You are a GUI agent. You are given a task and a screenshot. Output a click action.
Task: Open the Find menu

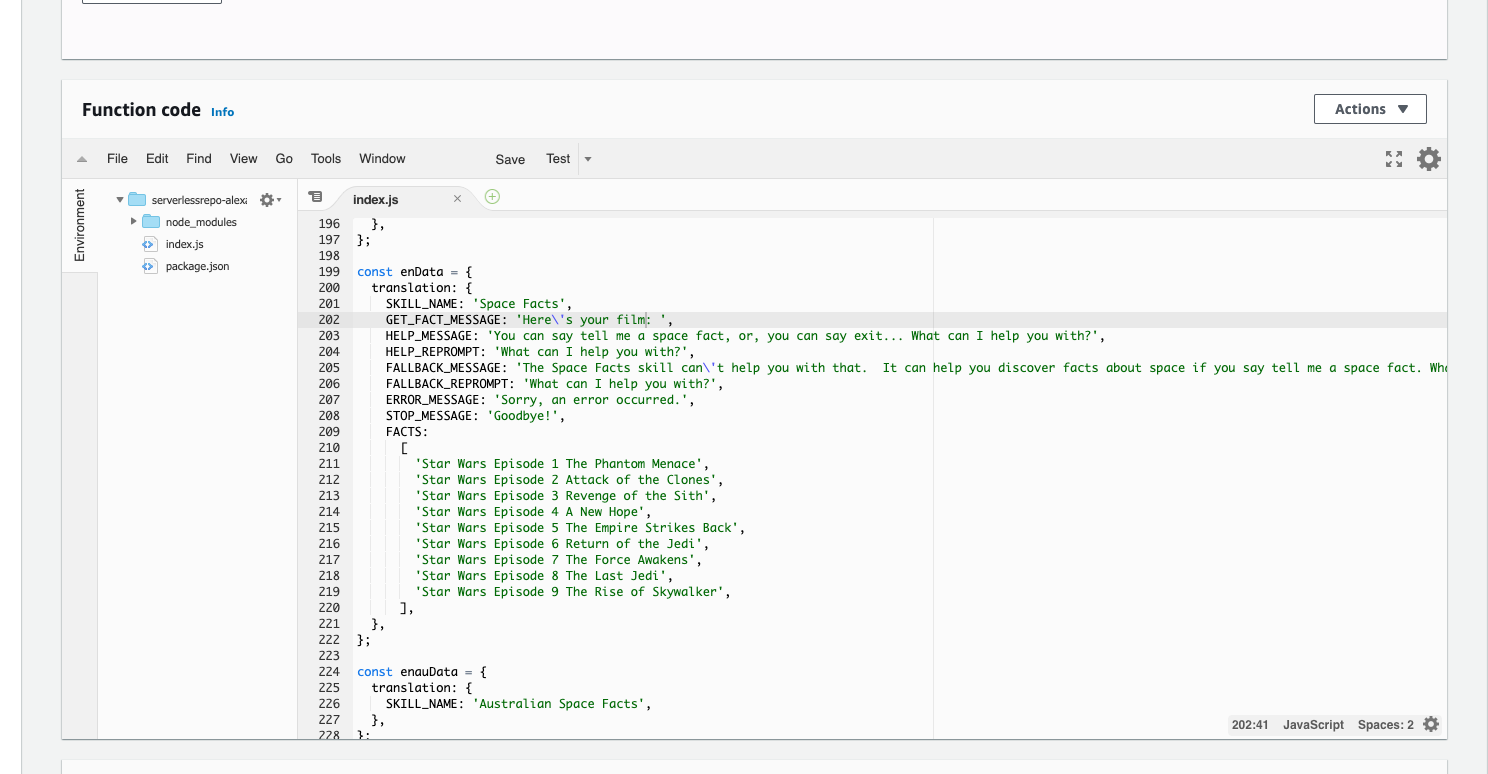199,158
